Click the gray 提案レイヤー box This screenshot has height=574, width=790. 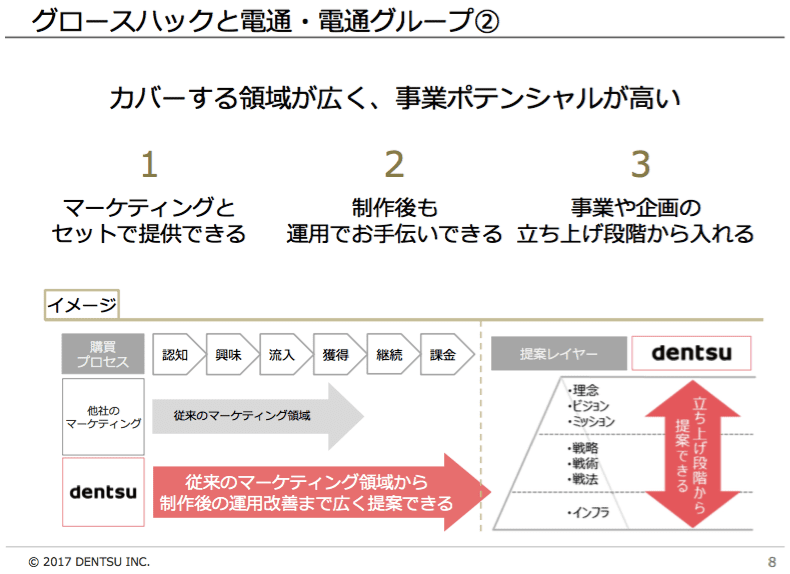click(x=559, y=354)
